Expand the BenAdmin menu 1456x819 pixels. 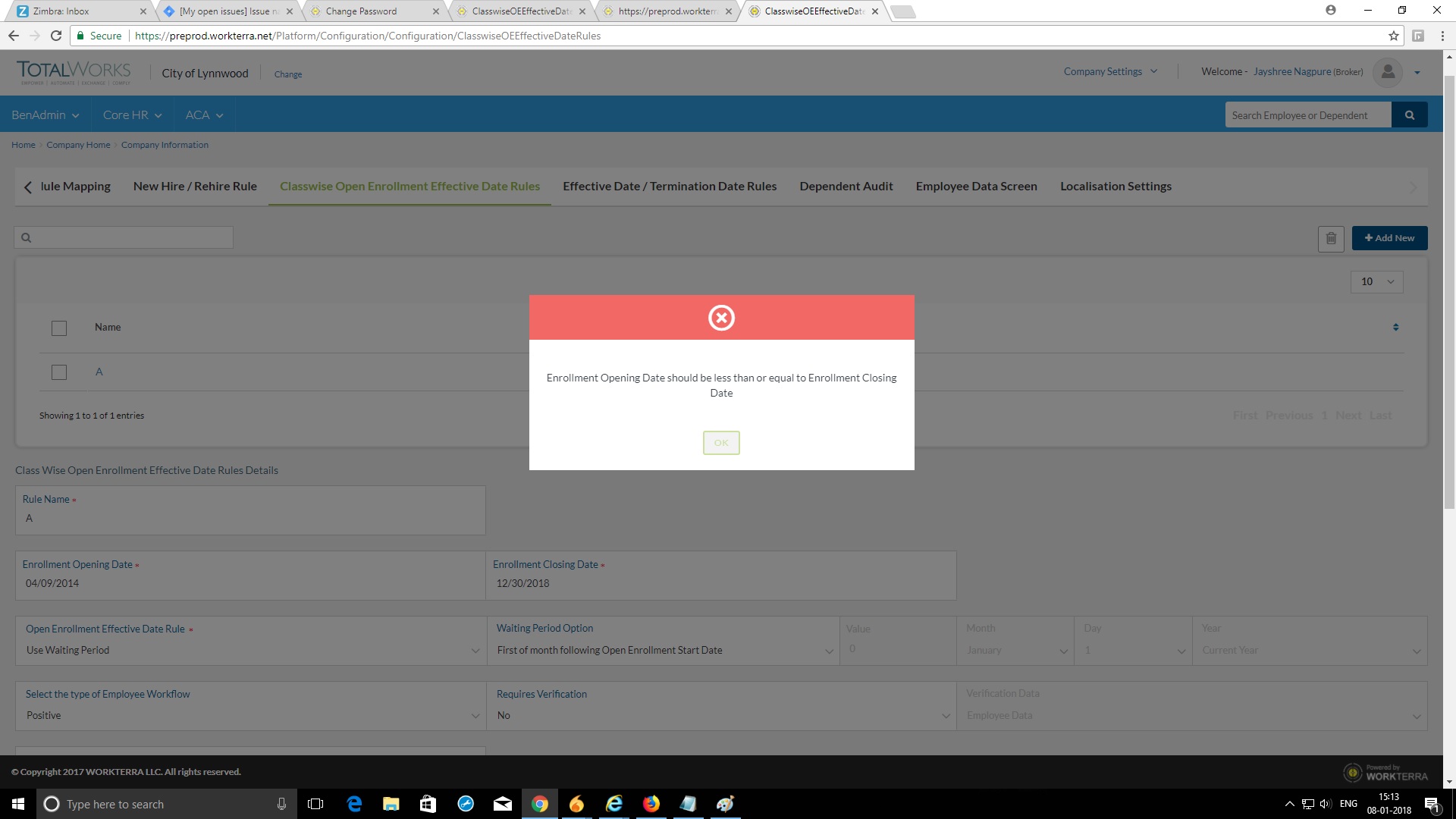[45, 115]
